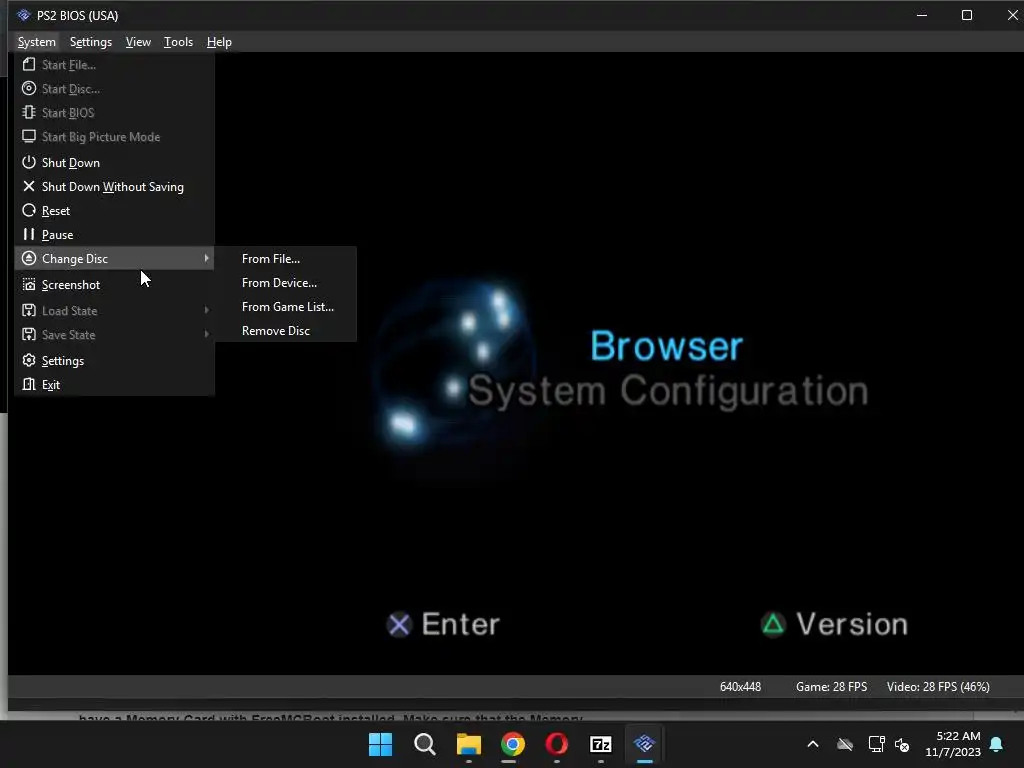Open Windows Start button on taskbar
1024x768 pixels.
coord(380,744)
